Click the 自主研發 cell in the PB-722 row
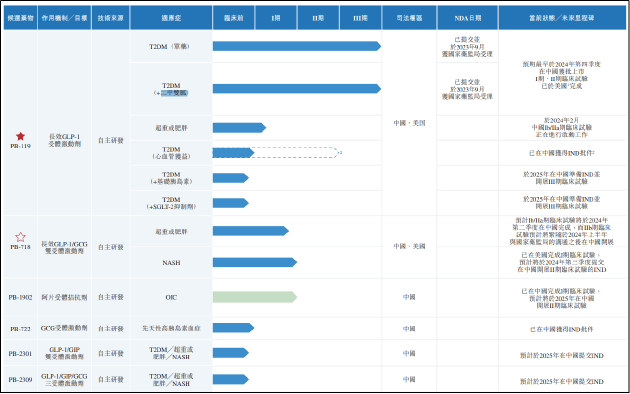This screenshot has height=394, width=630. click(x=110, y=329)
